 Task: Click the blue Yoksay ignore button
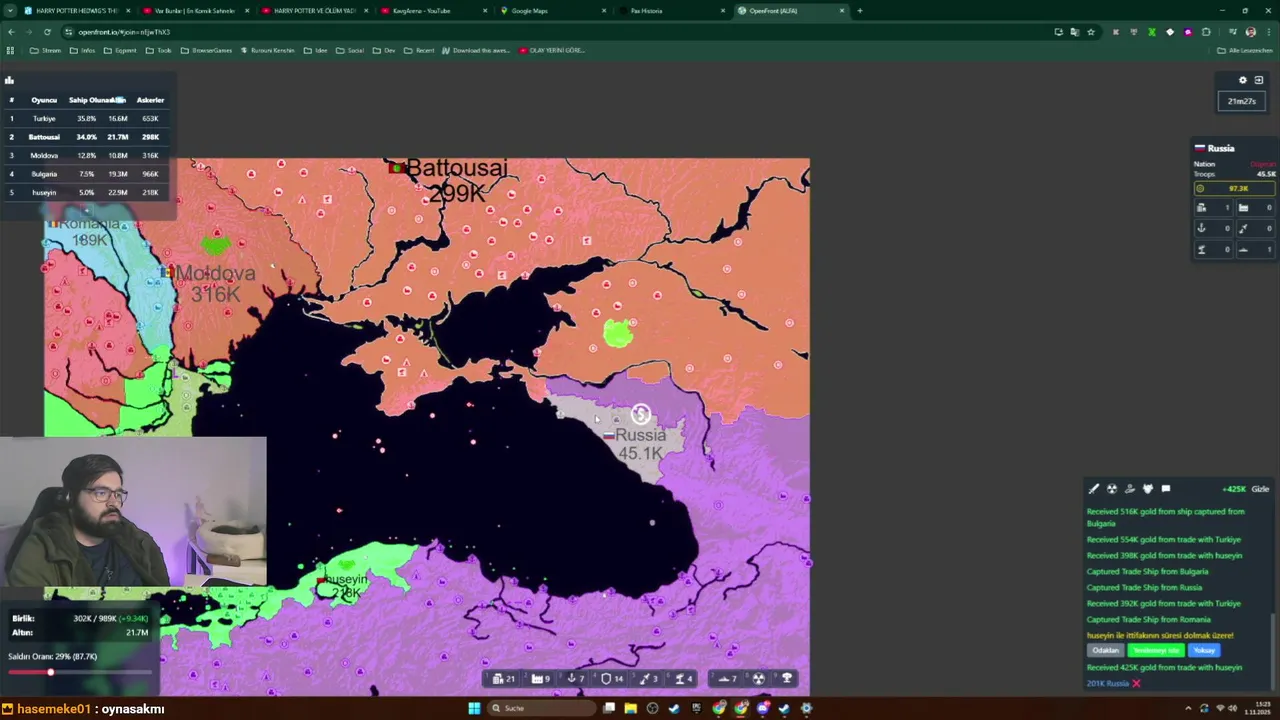tap(1204, 650)
